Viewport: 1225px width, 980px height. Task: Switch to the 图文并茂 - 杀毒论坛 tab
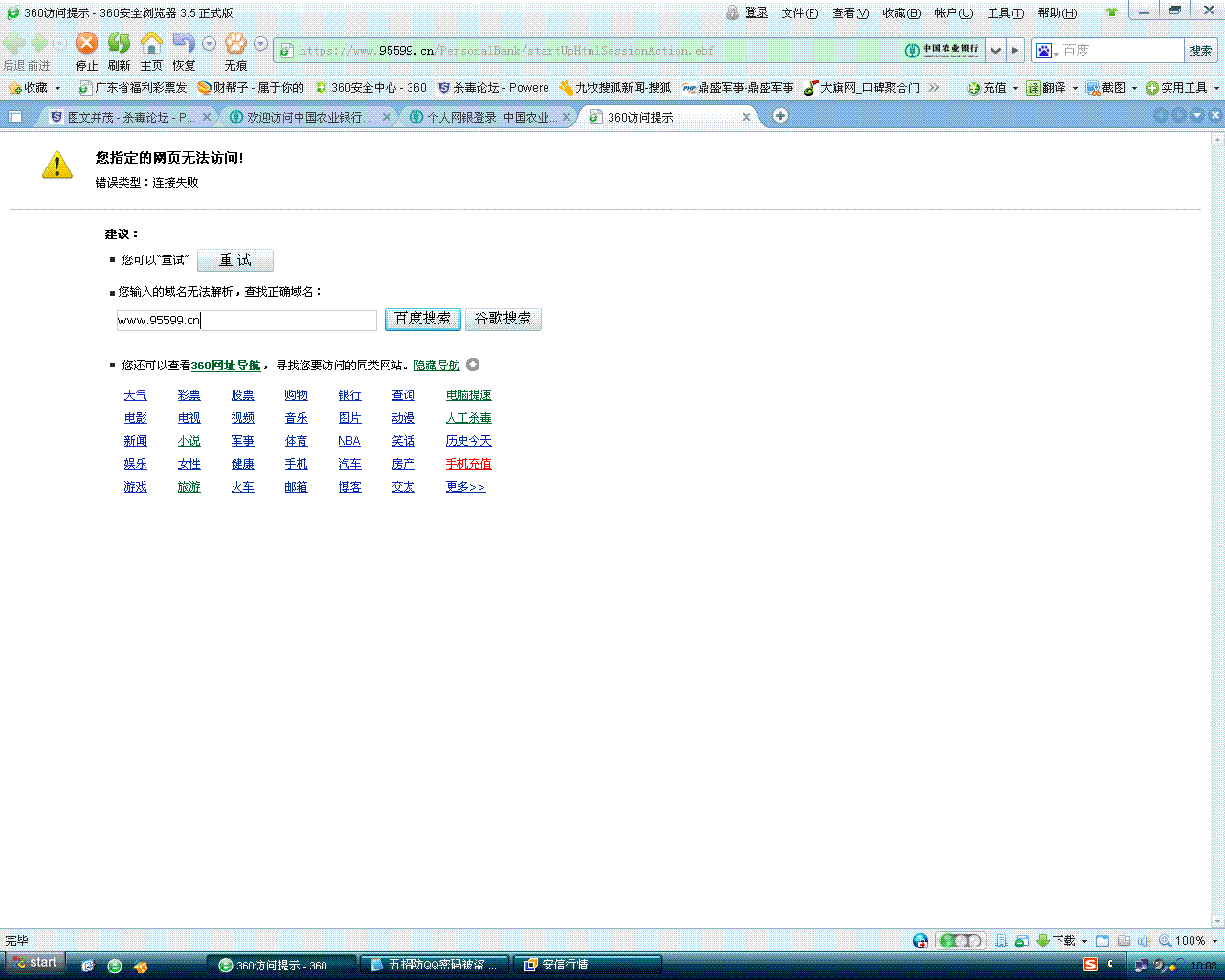(130, 117)
